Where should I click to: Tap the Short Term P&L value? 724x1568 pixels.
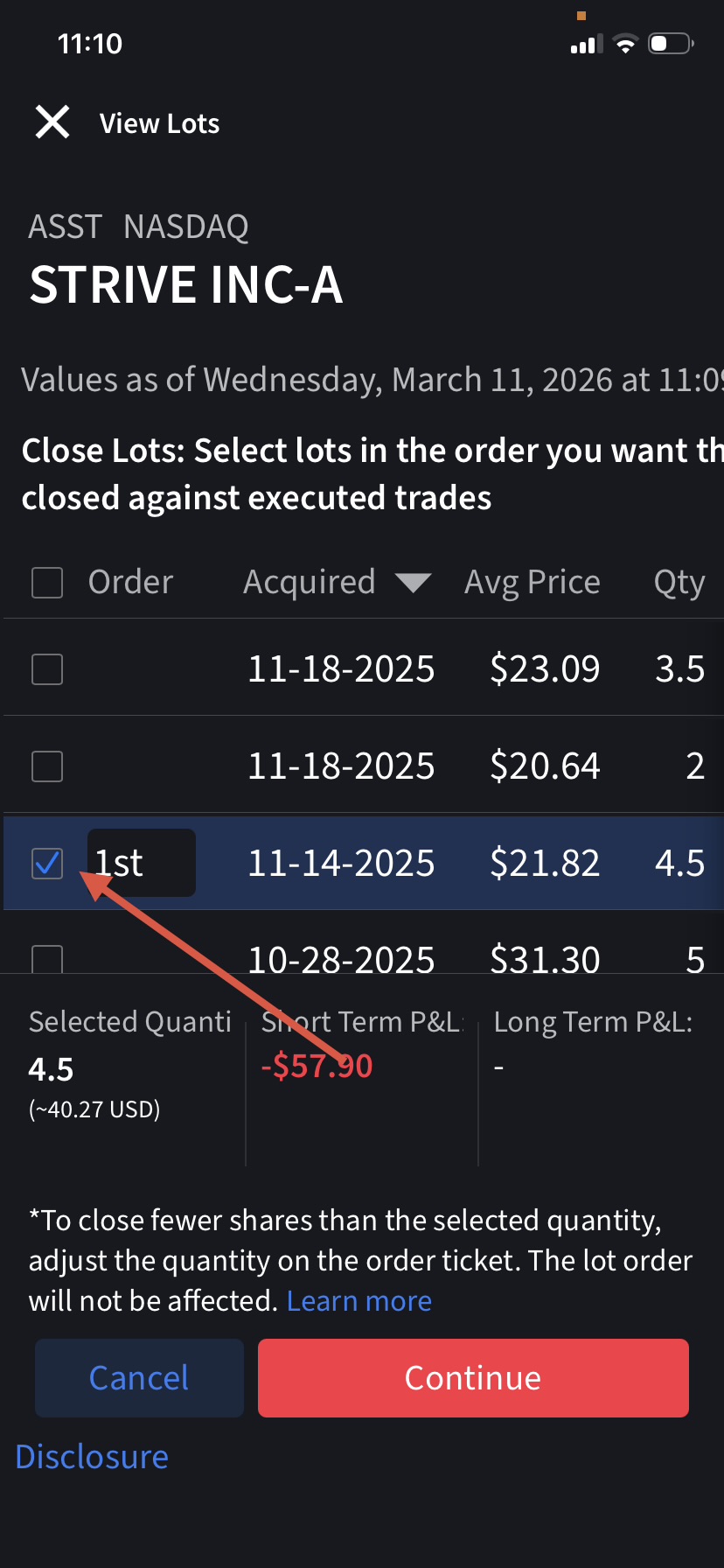point(317,1066)
